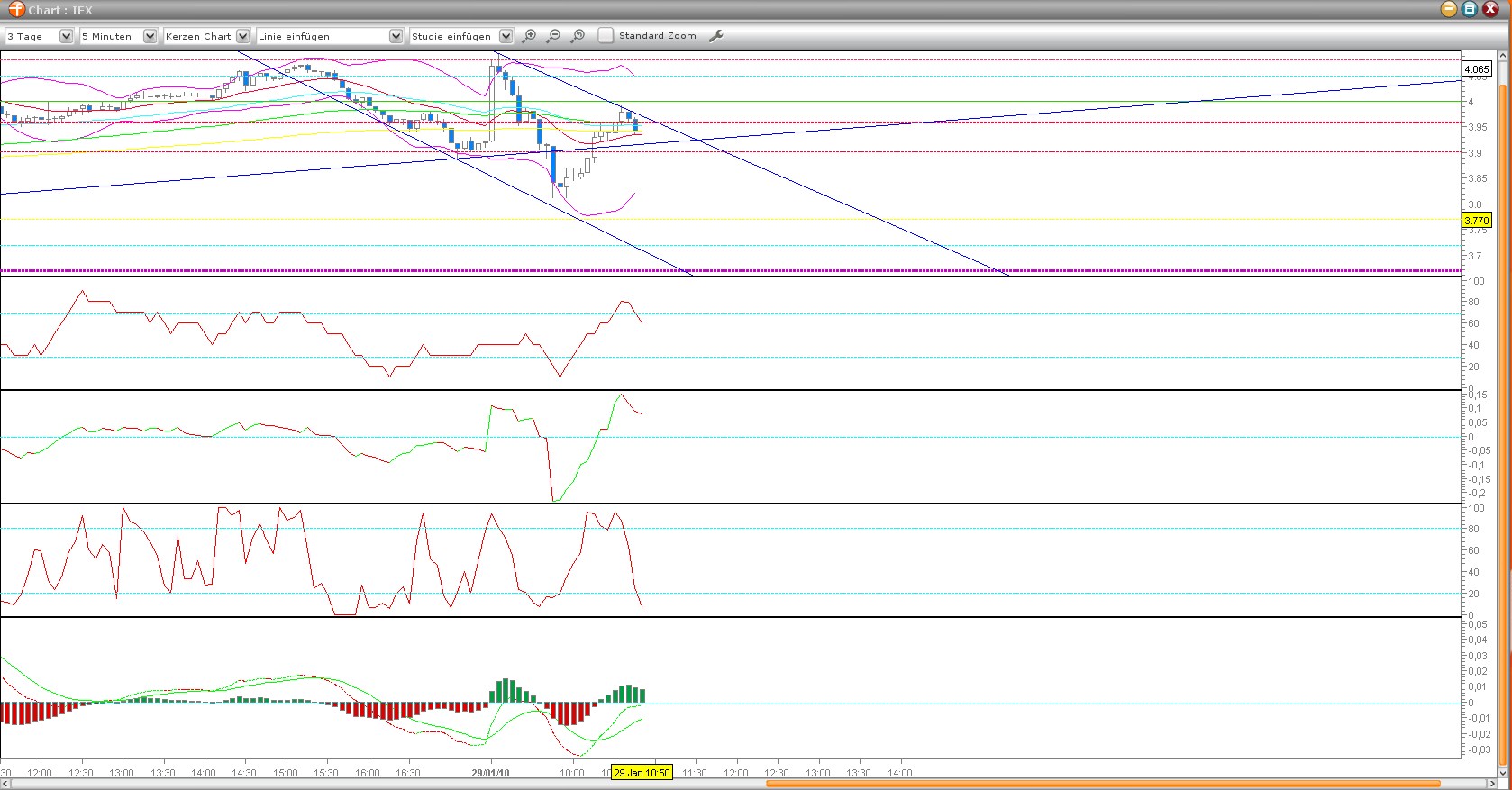The image size is (1512, 790).
Task: Click the '29 Jan 10:50' time marker
Action: (642, 773)
